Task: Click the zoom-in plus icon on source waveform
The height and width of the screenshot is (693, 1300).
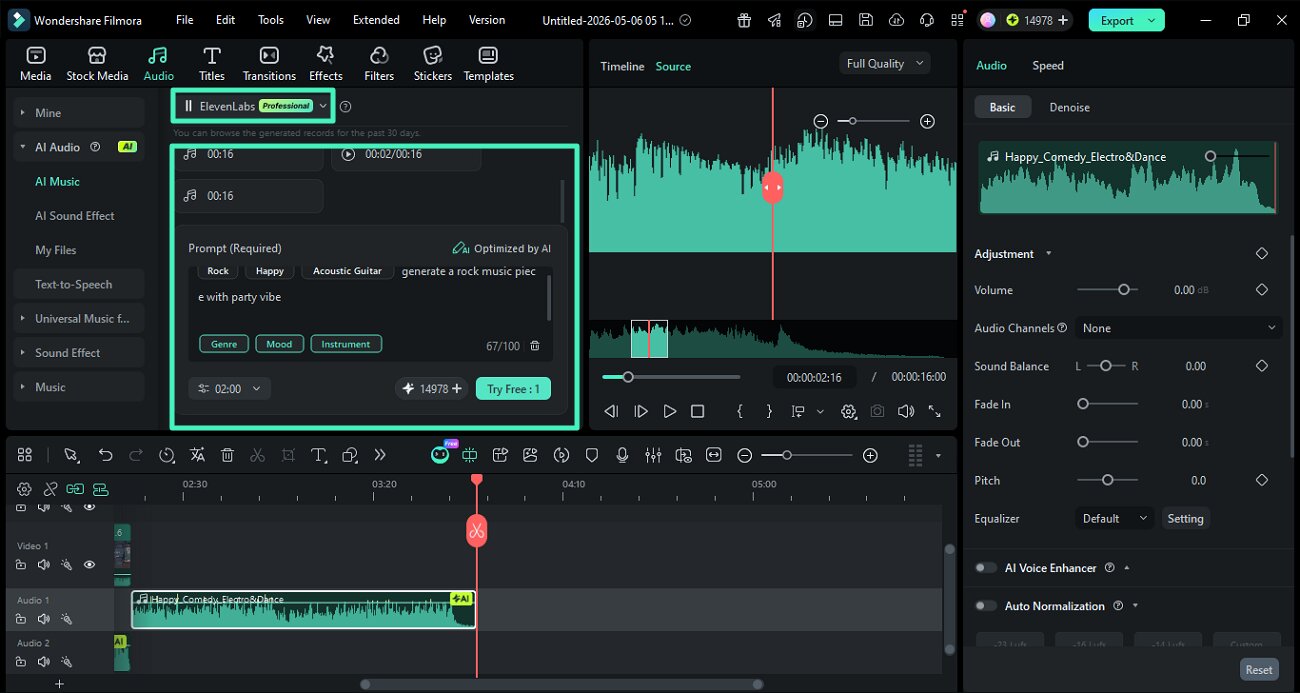Action: (x=927, y=121)
